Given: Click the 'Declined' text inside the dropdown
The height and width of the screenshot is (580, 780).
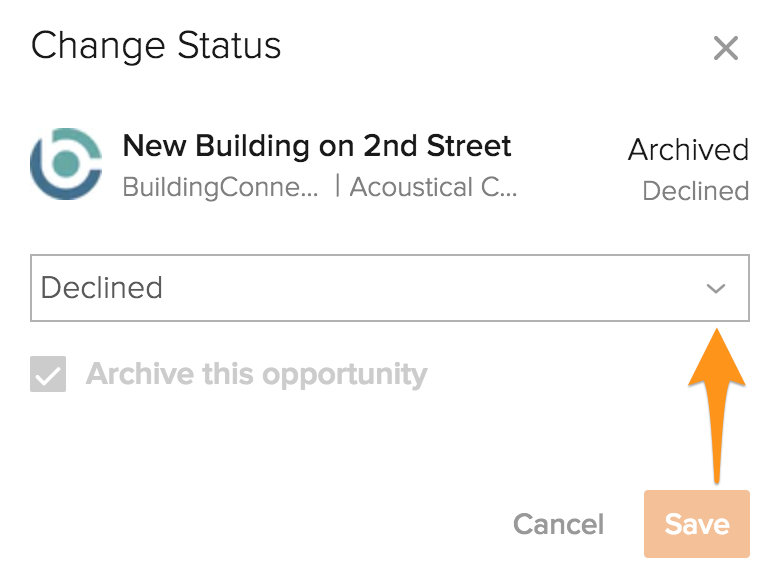Looking at the screenshot, I should pos(102,288).
